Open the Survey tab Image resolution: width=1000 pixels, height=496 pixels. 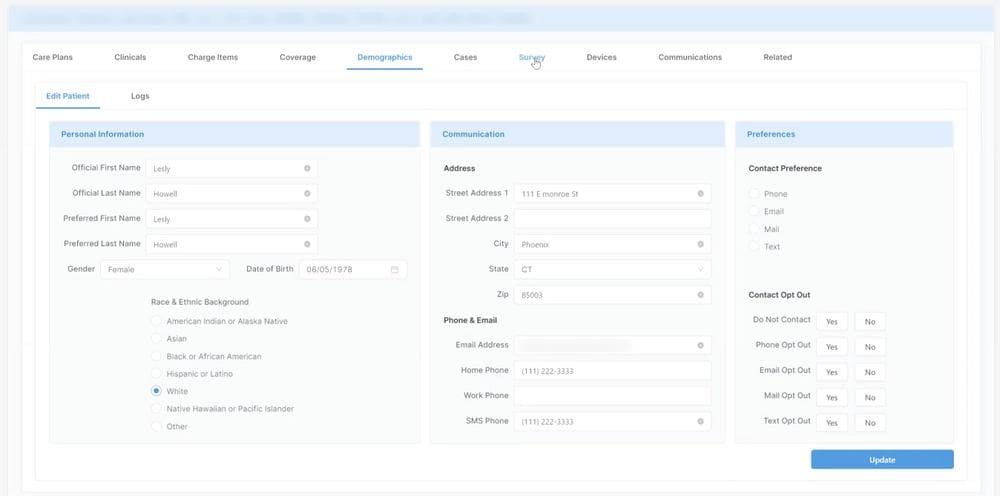pos(531,58)
